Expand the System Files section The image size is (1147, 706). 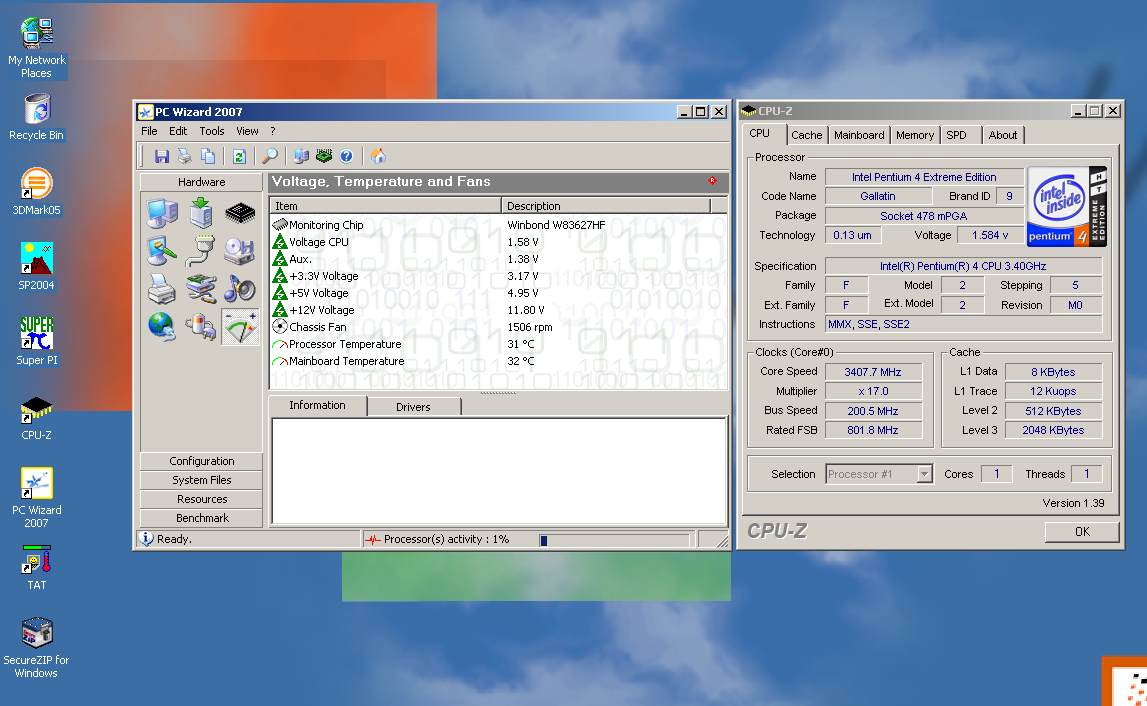point(201,480)
